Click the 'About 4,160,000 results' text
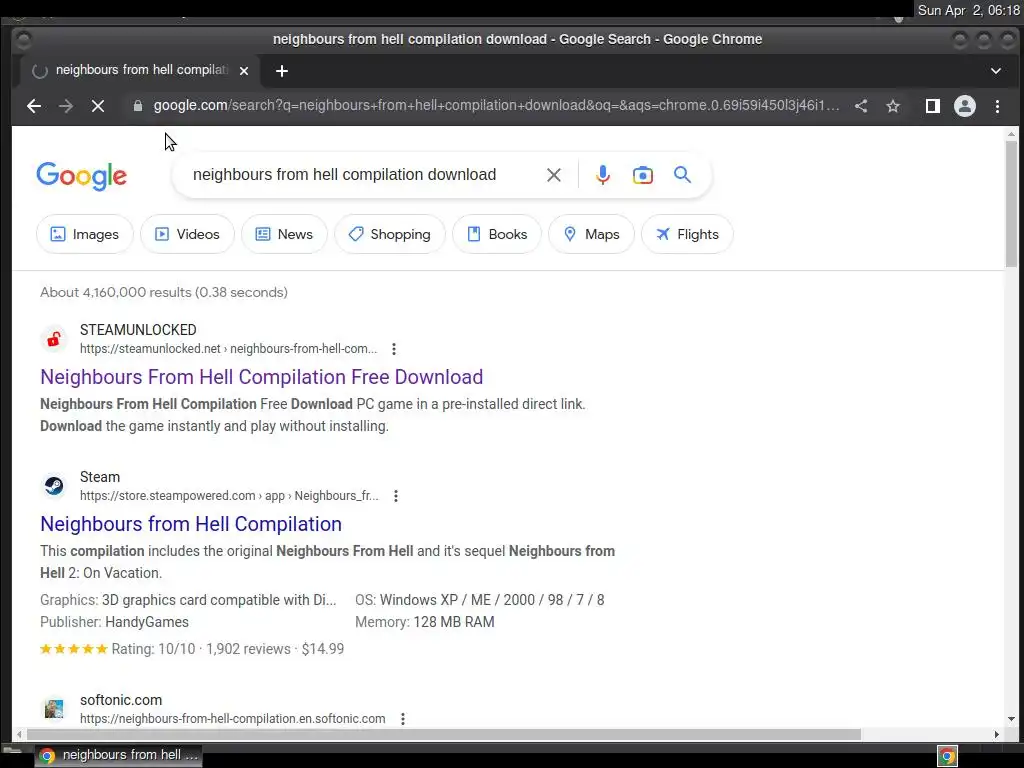The width and height of the screenshot is (1024, 768). tap(164, 293)
